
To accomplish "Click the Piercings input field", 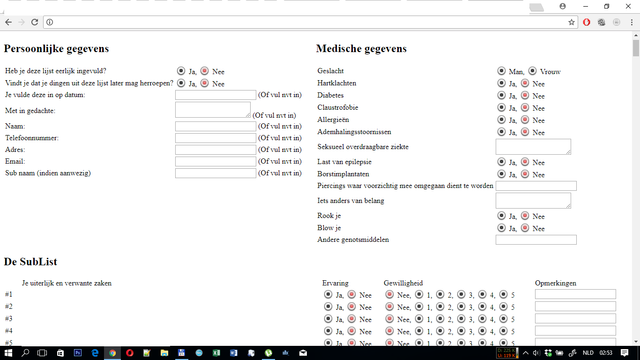I will [536, 186].
